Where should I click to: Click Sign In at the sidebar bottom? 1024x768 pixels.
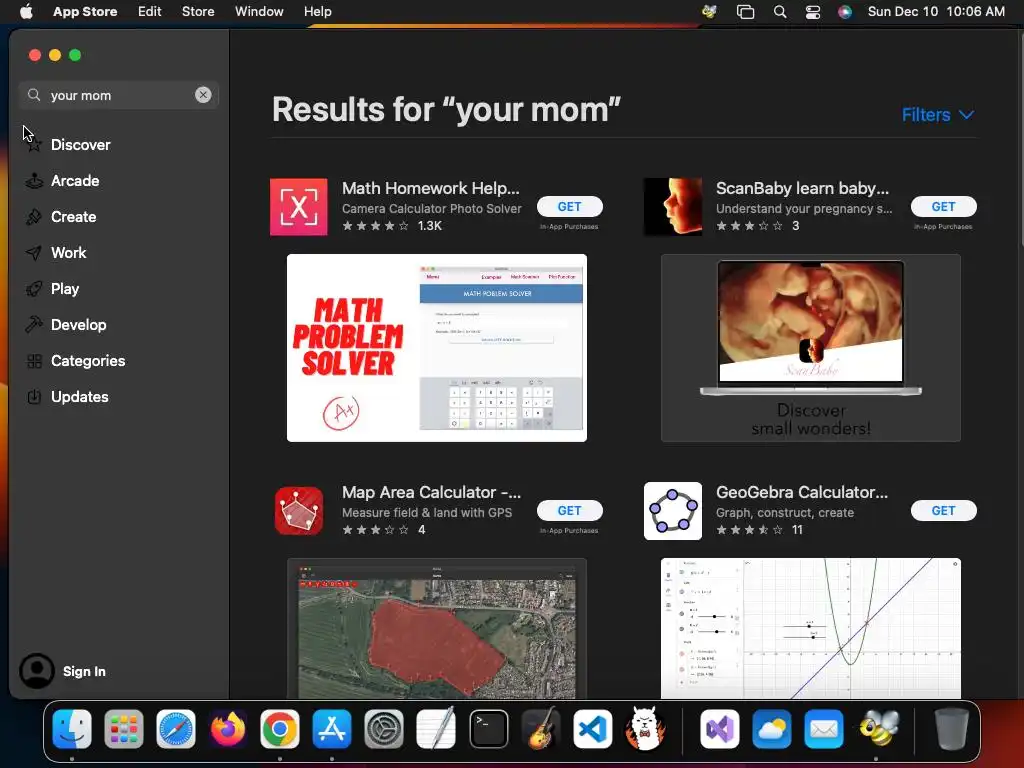click(84, 671)
